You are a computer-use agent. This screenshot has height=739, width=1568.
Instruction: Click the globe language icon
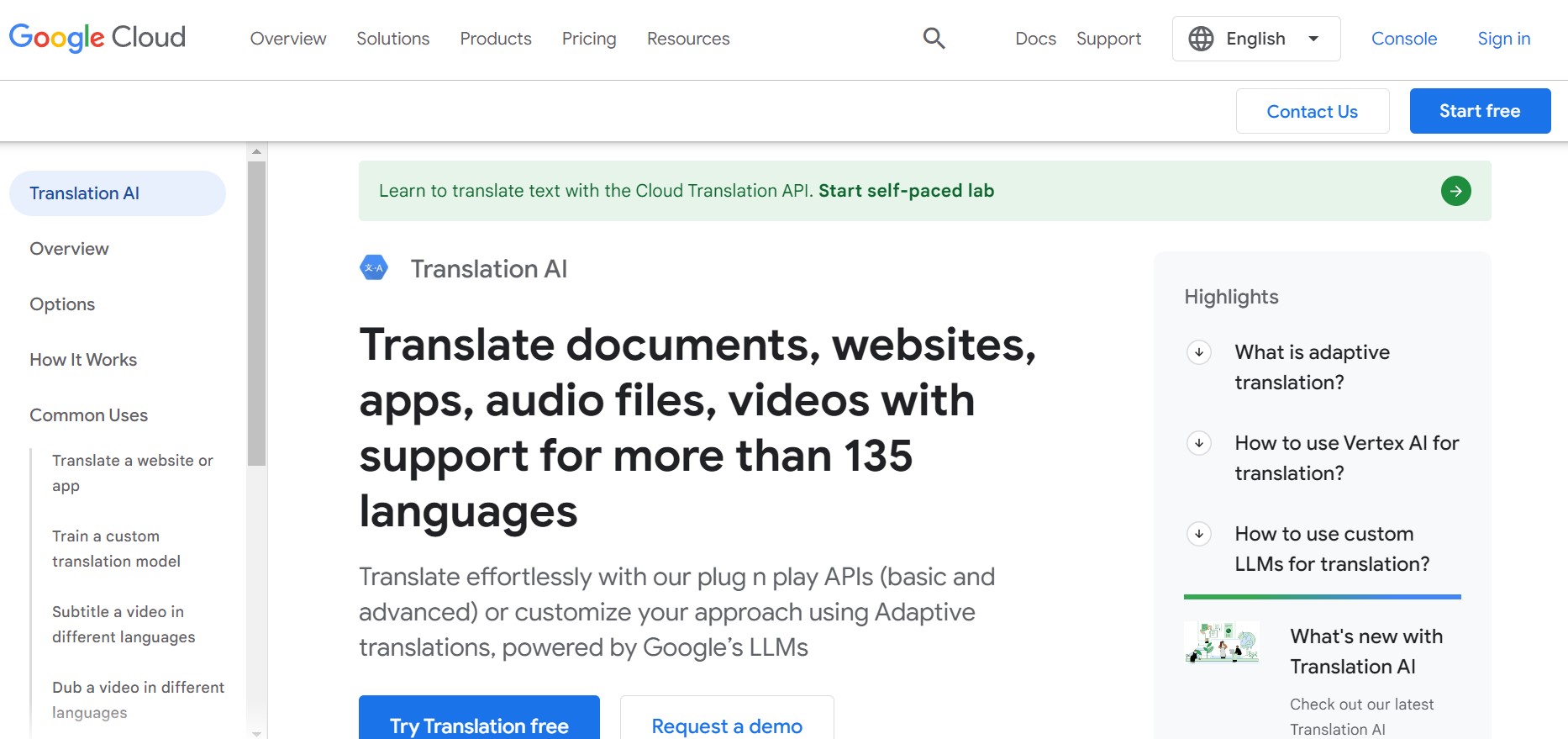click(1201, 39)
